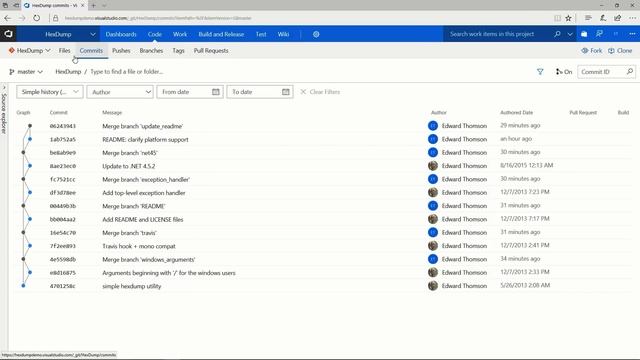Click the browser share icon
Image resolution: width=640 pixels, height=360 pixels.
pyautogui.click(x=618, y=18)
